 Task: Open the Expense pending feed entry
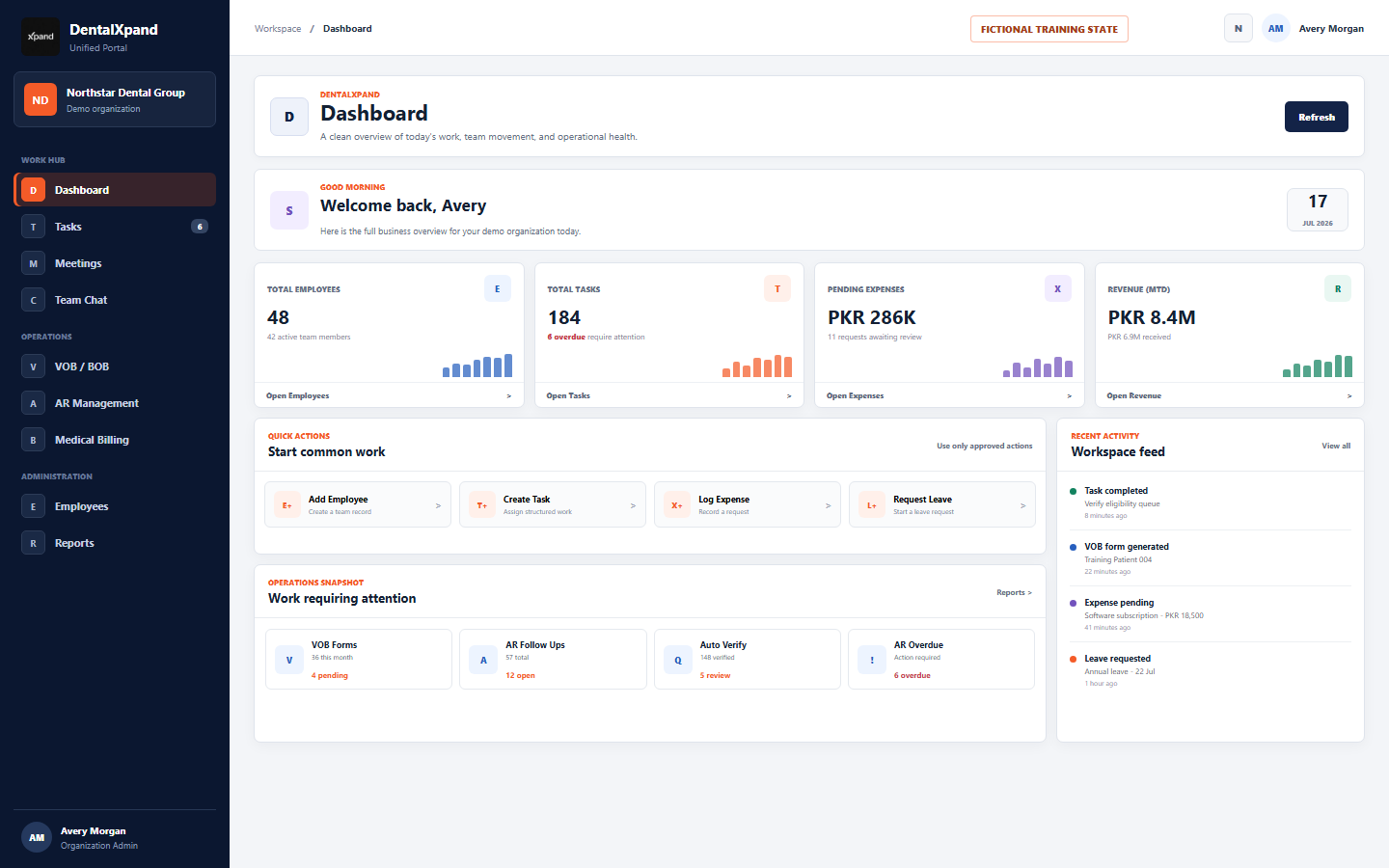1210,614
